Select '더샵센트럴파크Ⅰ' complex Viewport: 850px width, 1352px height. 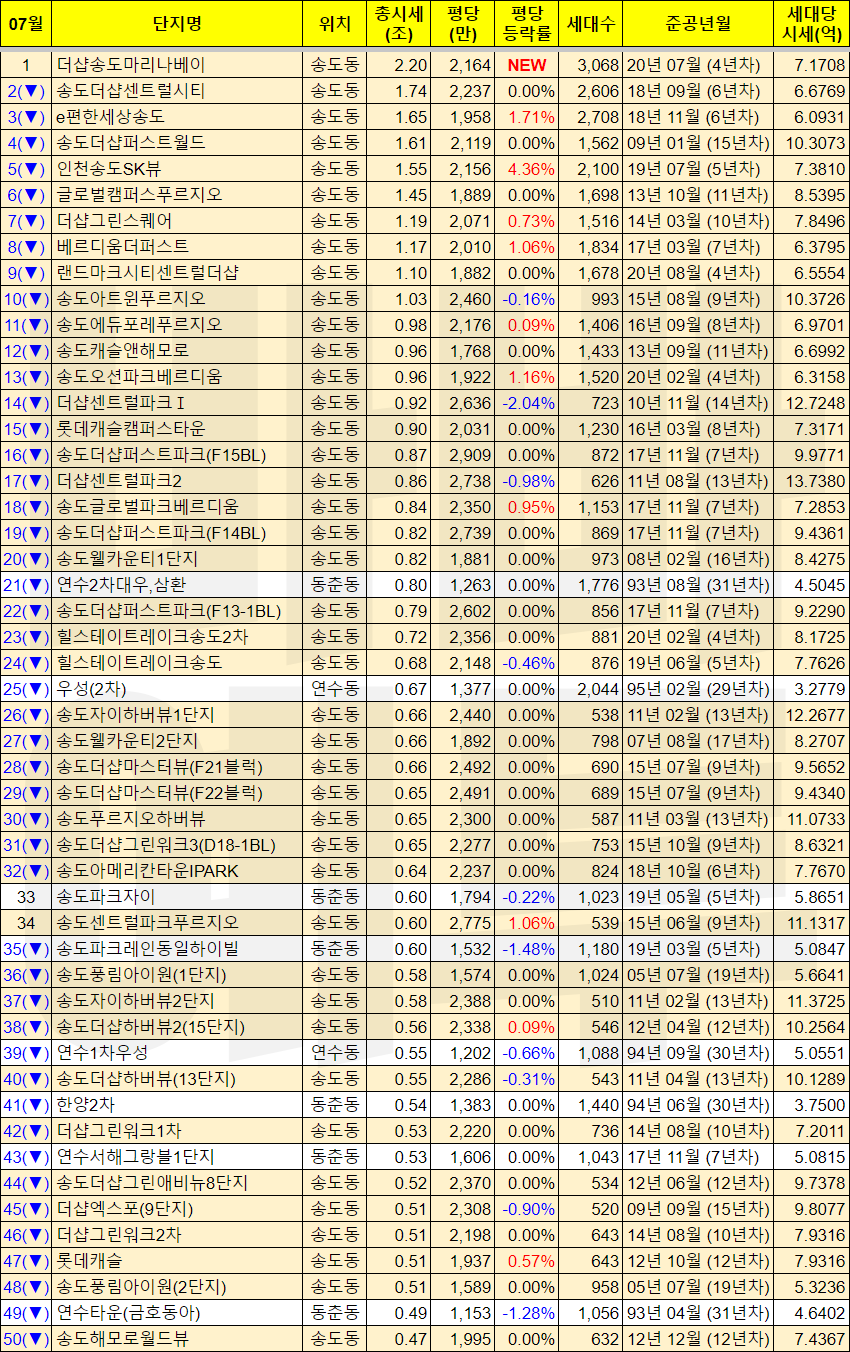[121, 403]
